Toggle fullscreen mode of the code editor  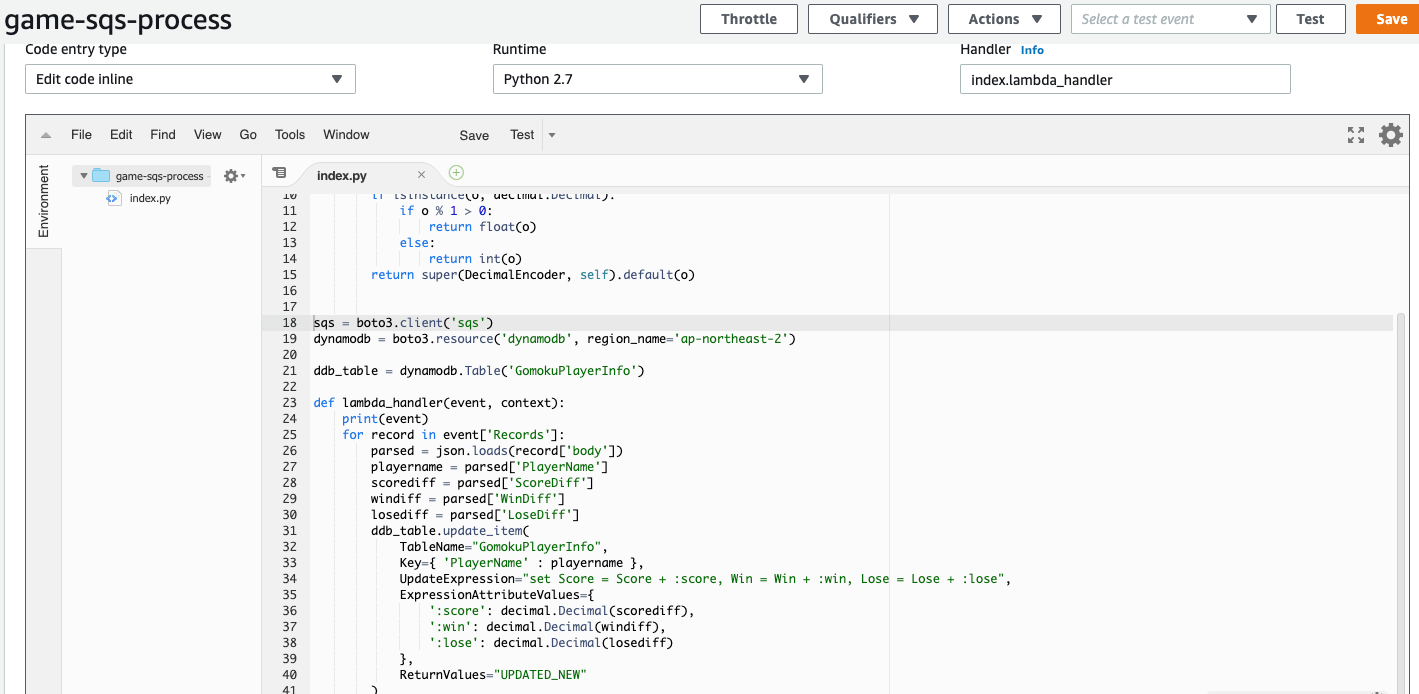pos(1355,134)
